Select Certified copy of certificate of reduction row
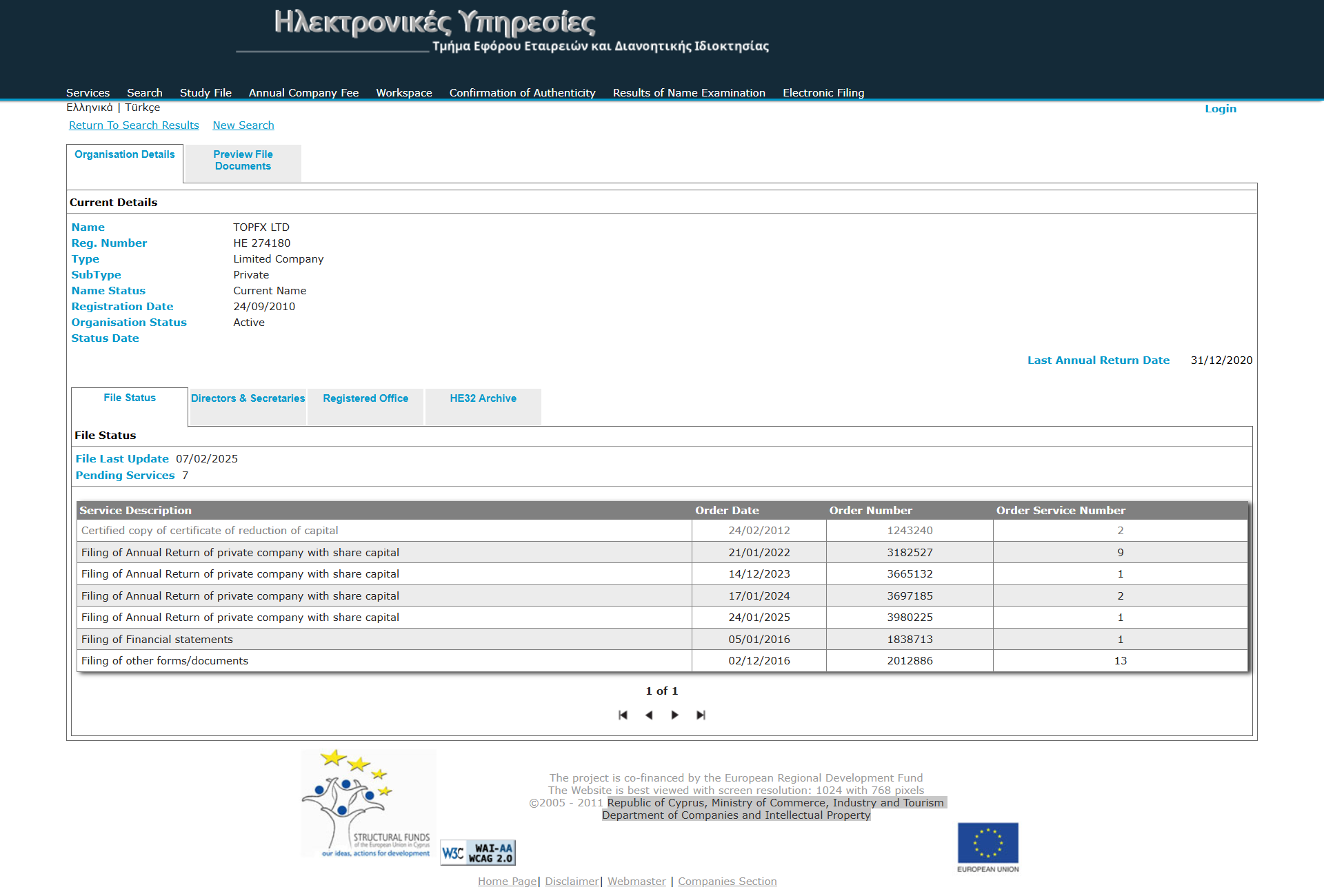1324x896 pixels. [x=662, y=531]
